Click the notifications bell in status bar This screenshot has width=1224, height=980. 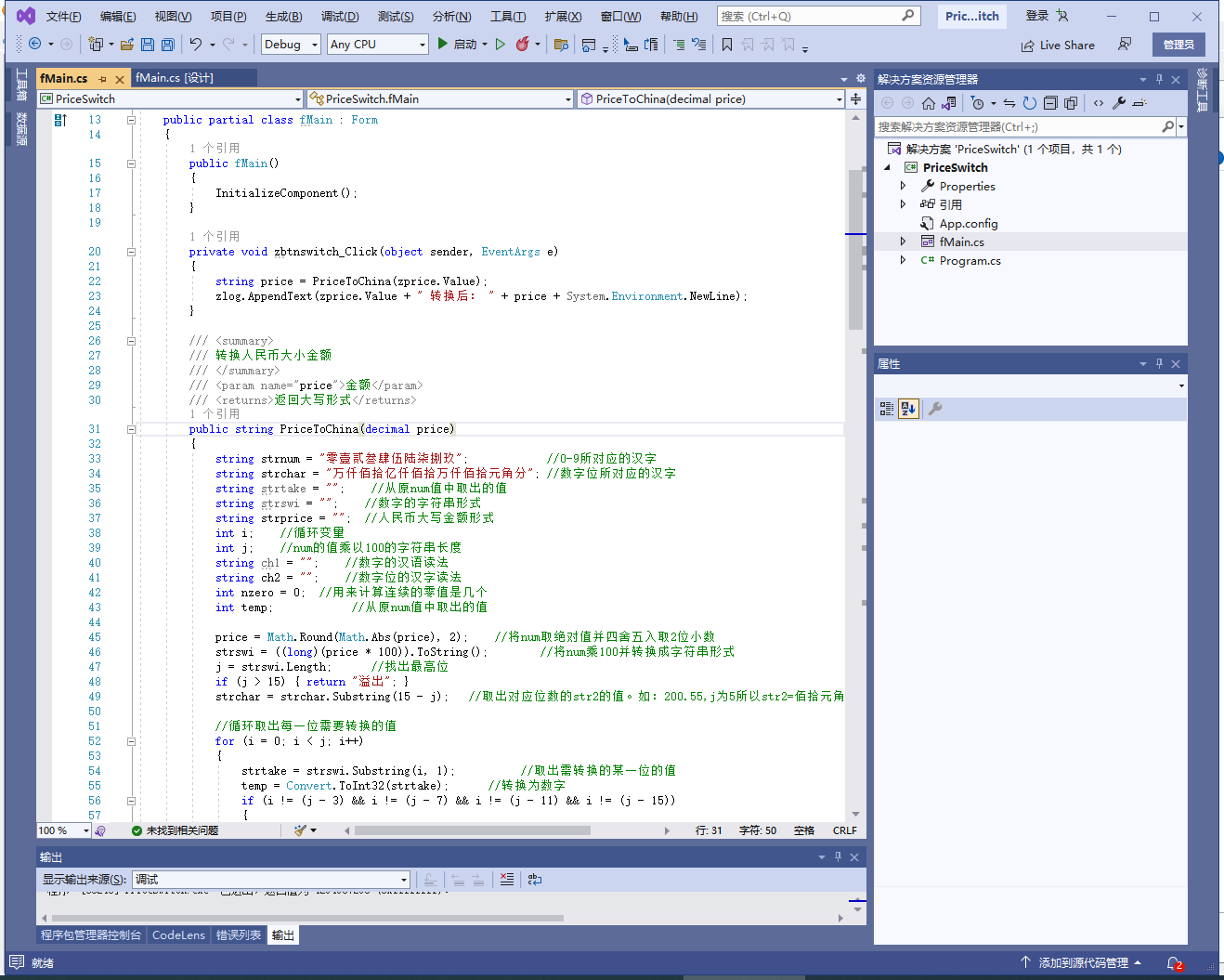pos(1174,963)
